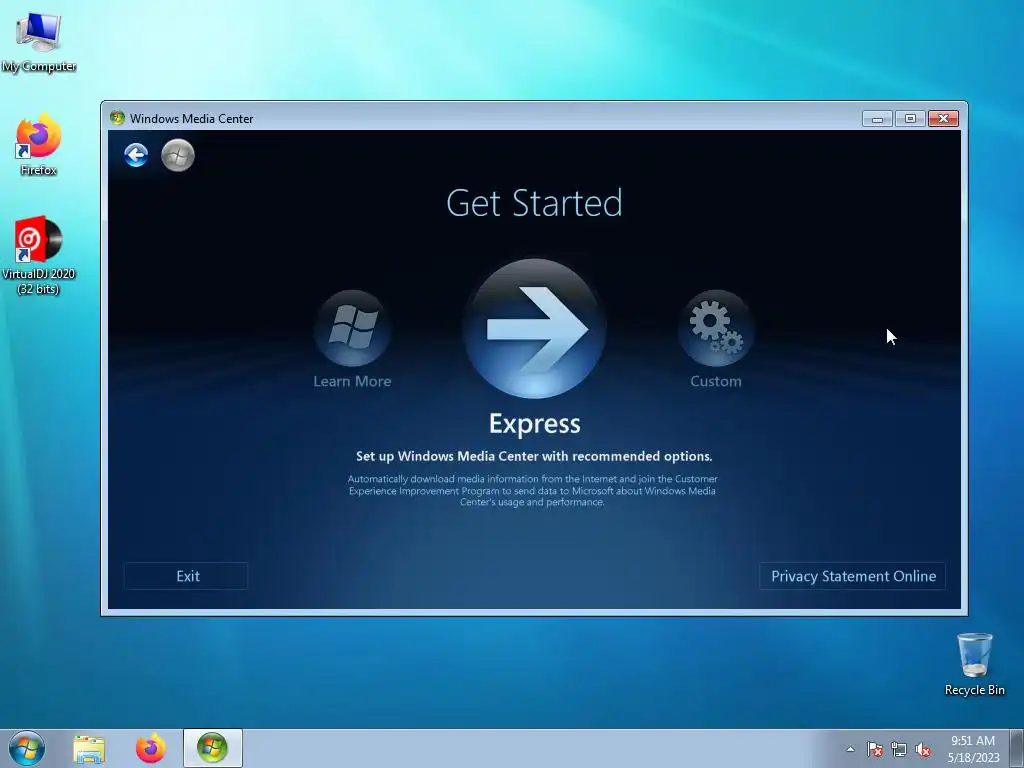This screenshot has height=768, width=1024.
Task: Open the Windows Start menu
Action: coord(27,748)
